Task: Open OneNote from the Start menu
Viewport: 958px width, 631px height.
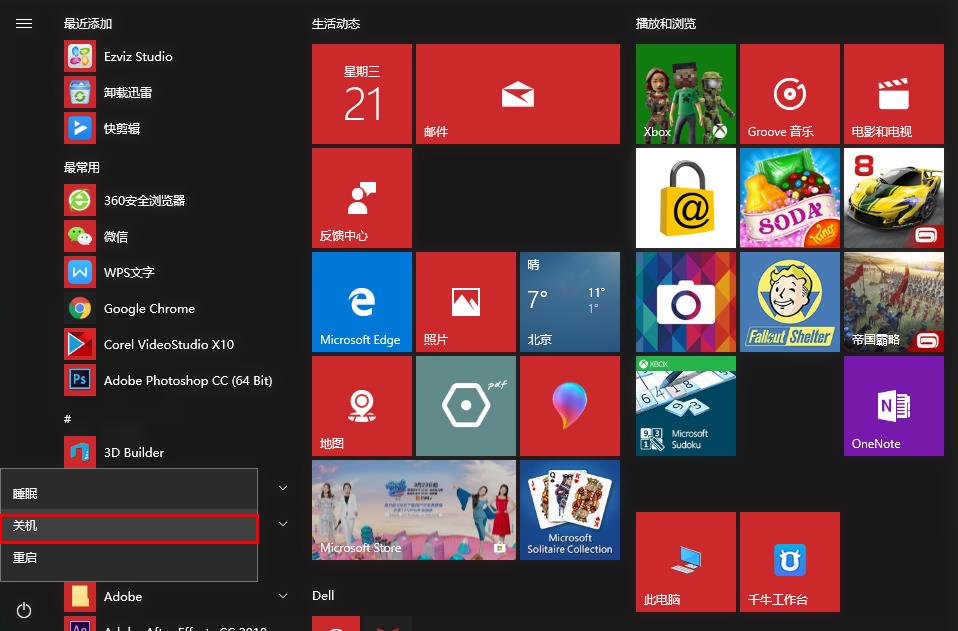Action: (x=893, y=405)
